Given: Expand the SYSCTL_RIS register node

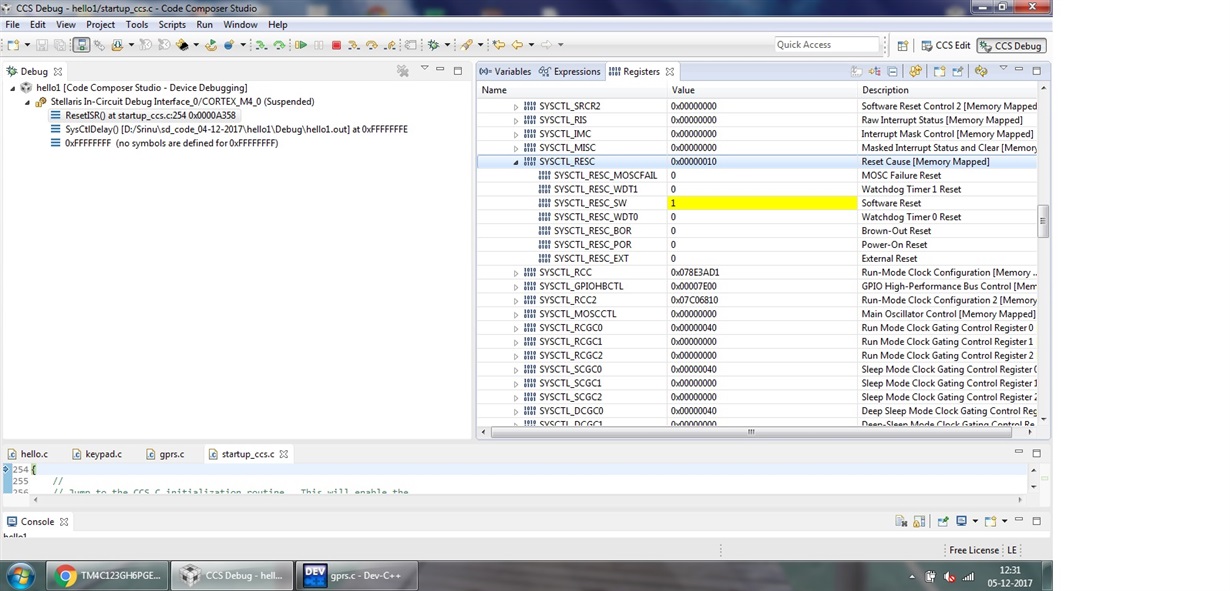Looking at the screenshot, I should pos(516,120).
